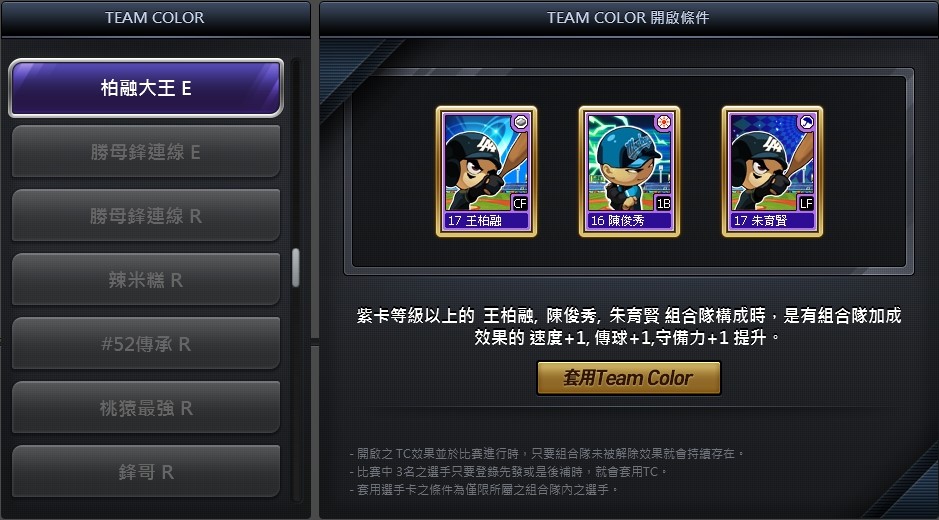Pick the 辣米糕 R team color
The image size is (939, 520).
(146, 279)
